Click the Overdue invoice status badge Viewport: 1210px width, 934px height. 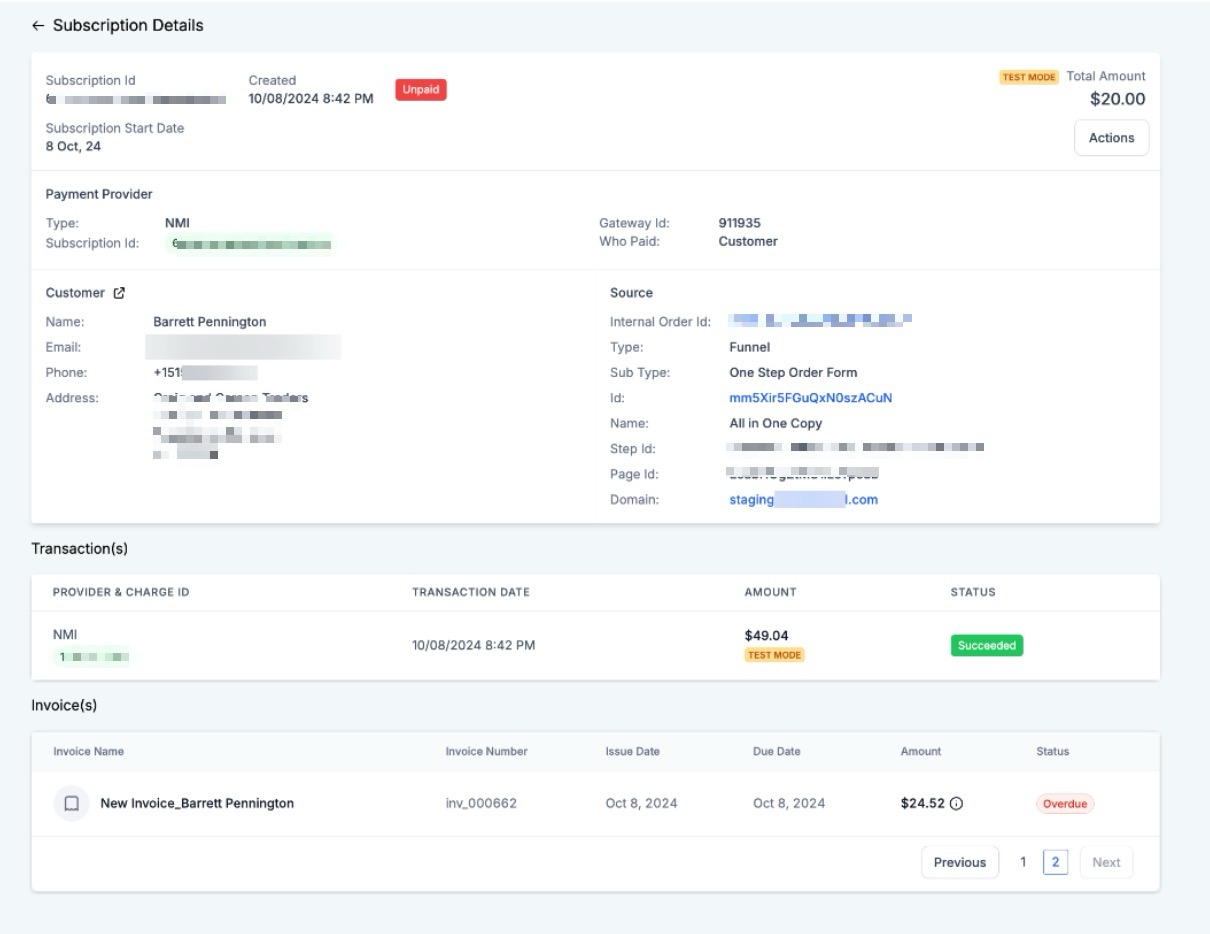tap(1064, 804)
